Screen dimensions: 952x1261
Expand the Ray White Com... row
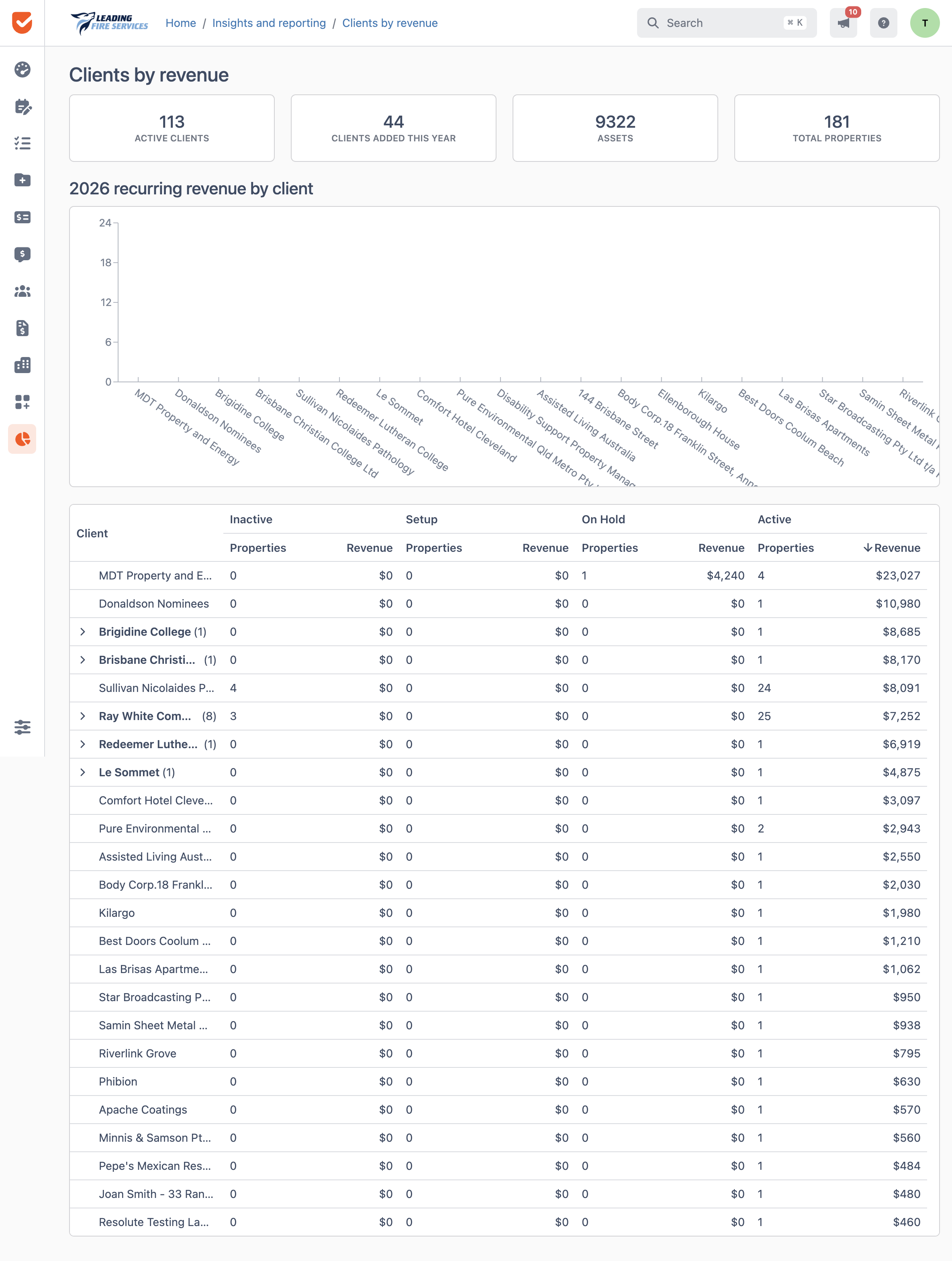[x=83, y=716]
